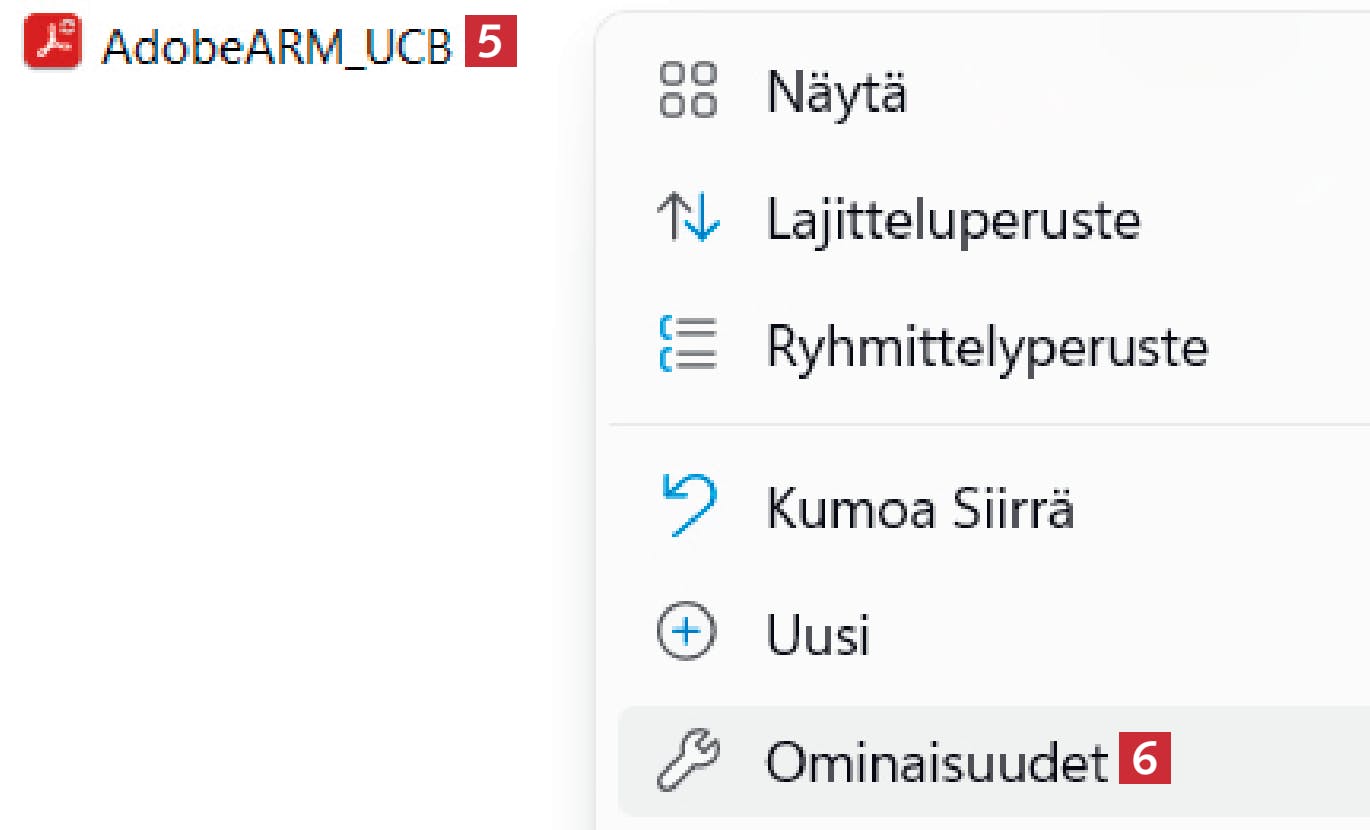Click the AdobeARM_UCB red Adobe file icon
The image size is (1370, 830).
[x=52, y=45]
